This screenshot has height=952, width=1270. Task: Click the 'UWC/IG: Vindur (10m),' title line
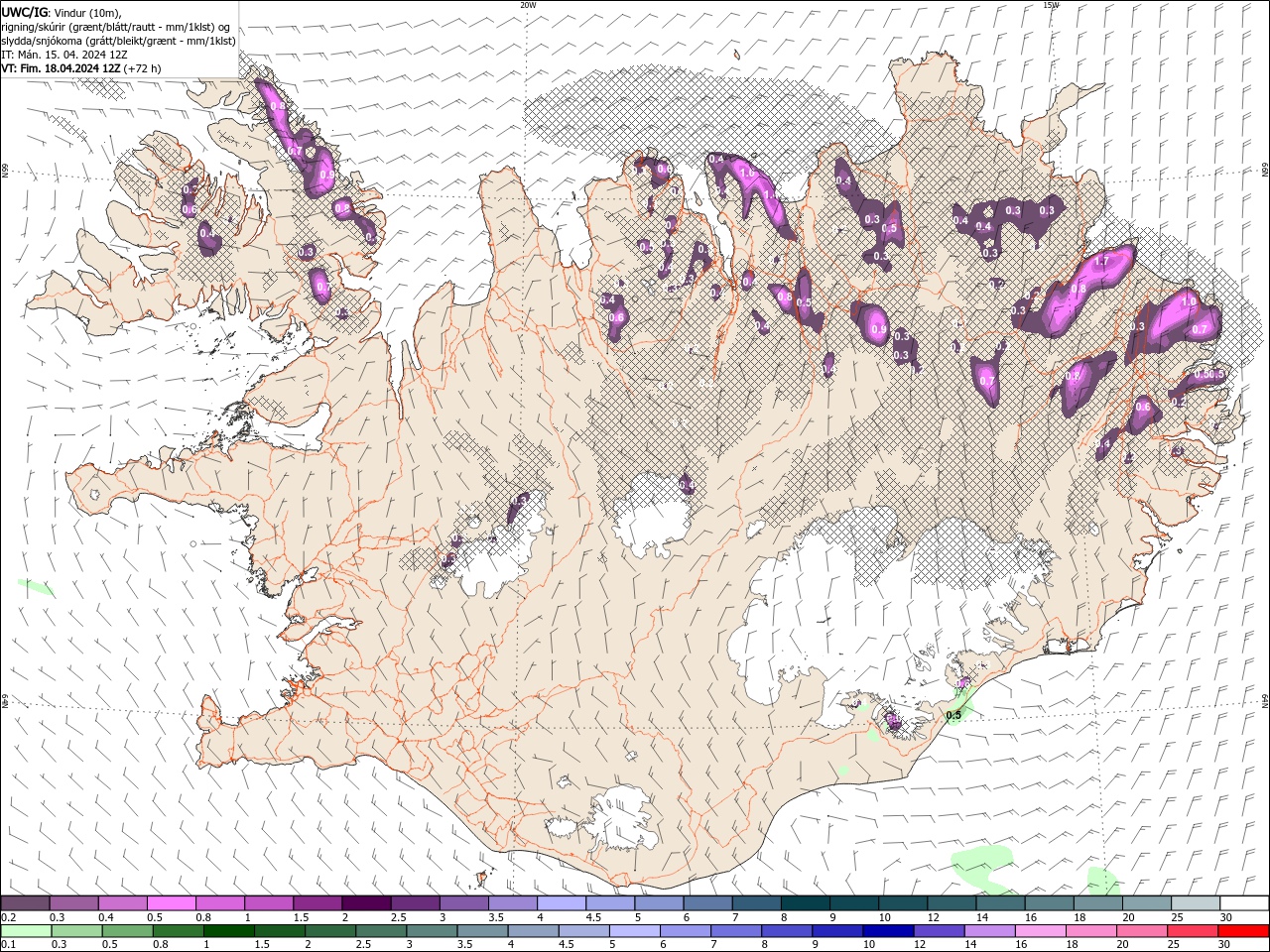click(x=62, y=12)
